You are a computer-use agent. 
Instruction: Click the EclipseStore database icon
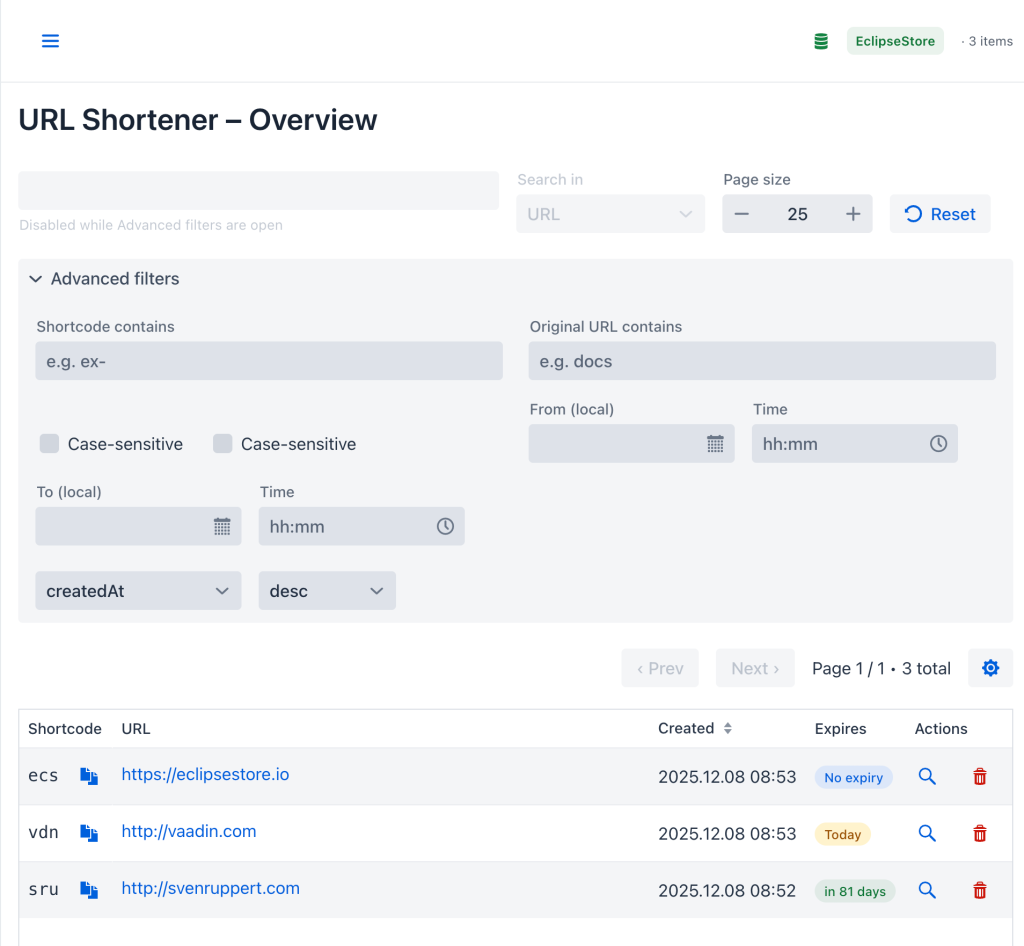pyautogui.click(x=820, y=41)
